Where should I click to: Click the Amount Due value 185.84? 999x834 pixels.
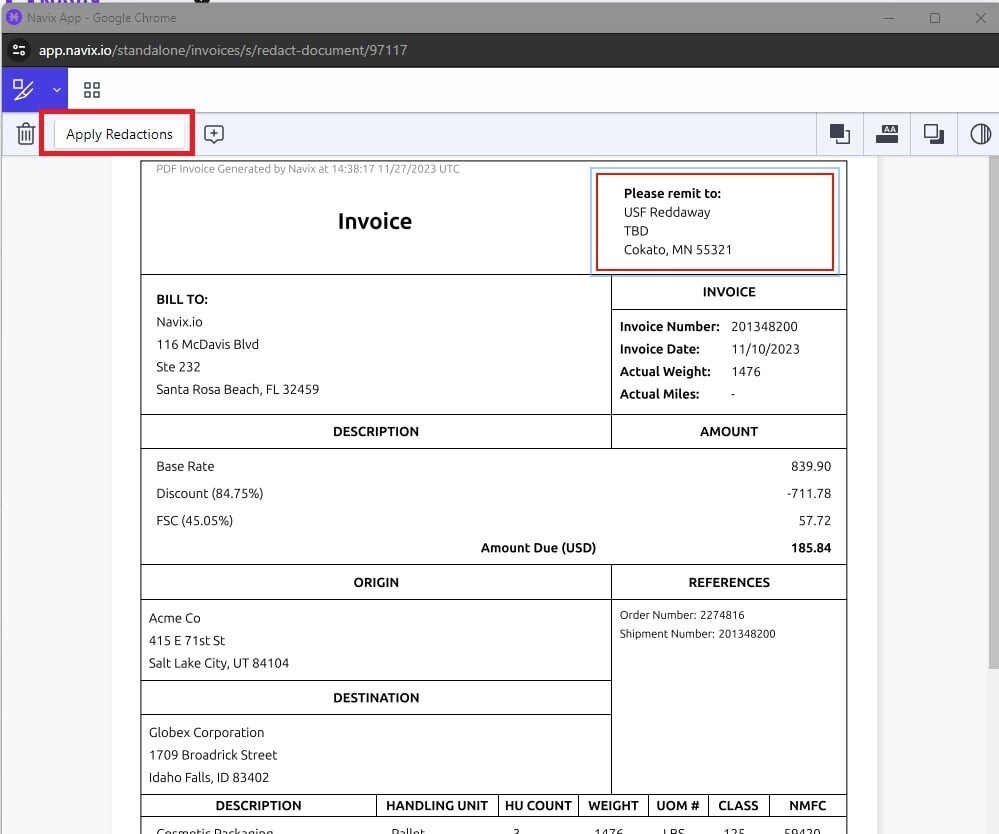[x=810, y=548]
